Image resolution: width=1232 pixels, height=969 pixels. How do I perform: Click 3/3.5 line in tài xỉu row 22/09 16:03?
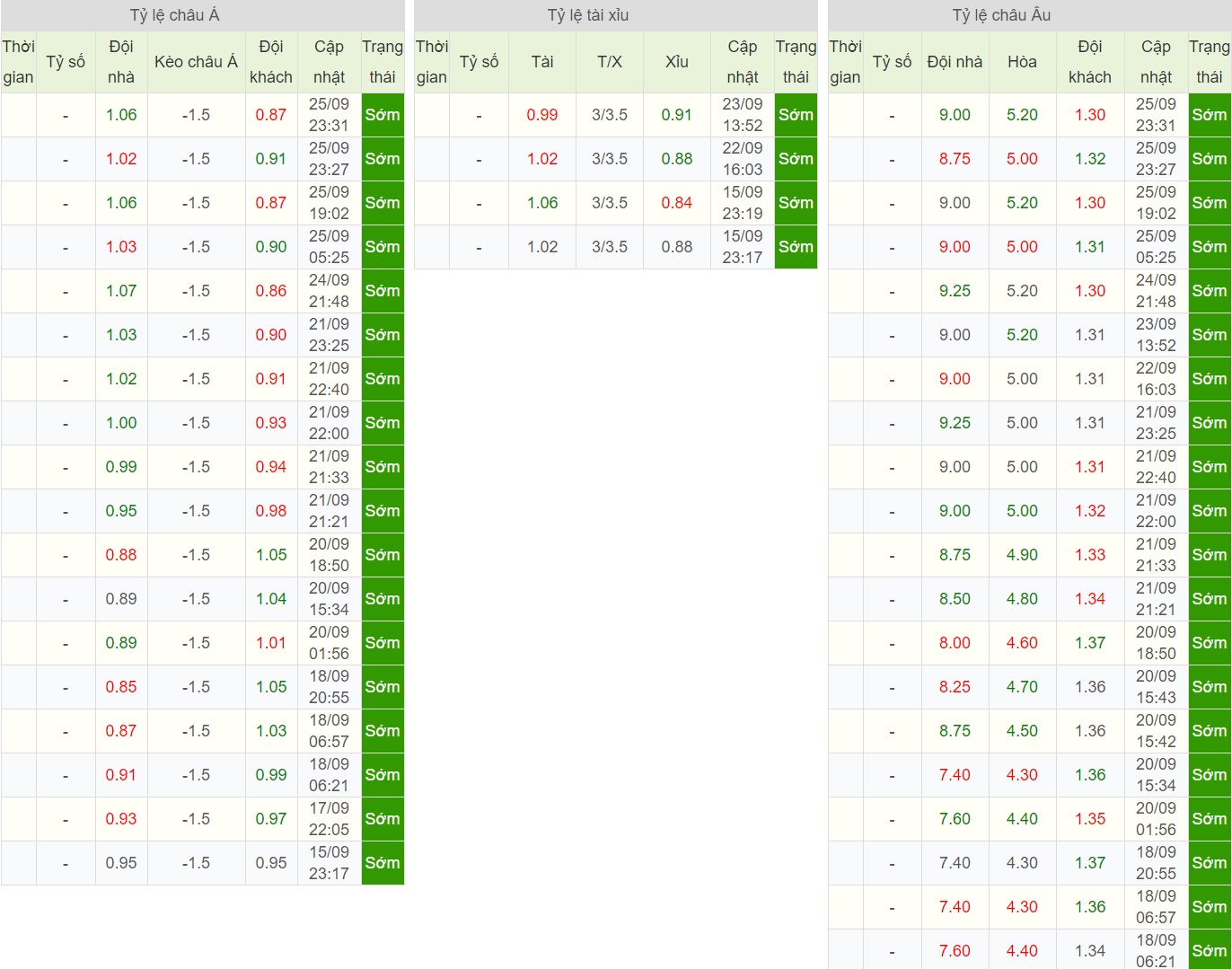tap(610, 159)
